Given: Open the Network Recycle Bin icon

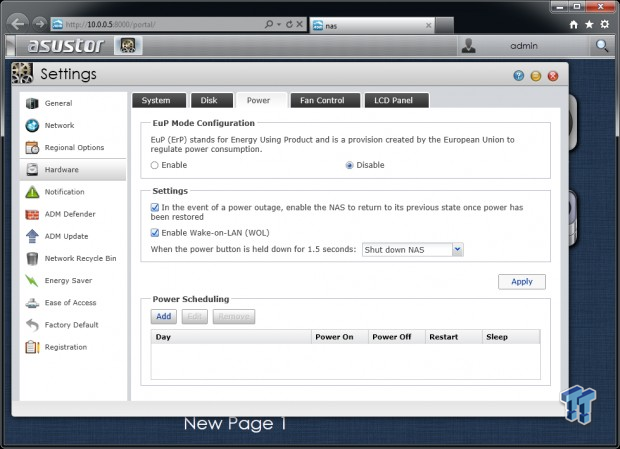Looking at the screenshot, I should point(32,258).
